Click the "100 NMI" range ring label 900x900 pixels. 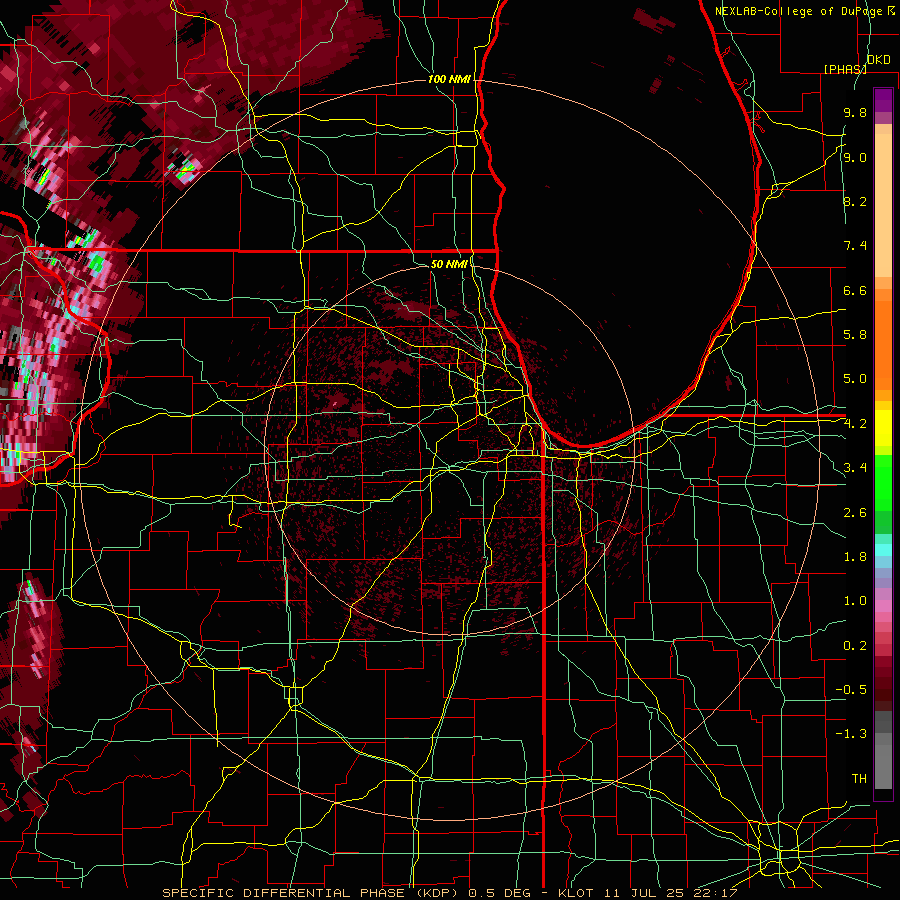click(x=449, y=79)
